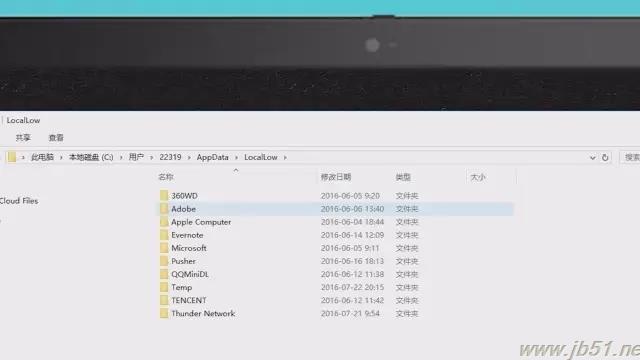
Task: Open the 查看 ribbon tab
Action: pyautogui.click(x=56, y=138)
